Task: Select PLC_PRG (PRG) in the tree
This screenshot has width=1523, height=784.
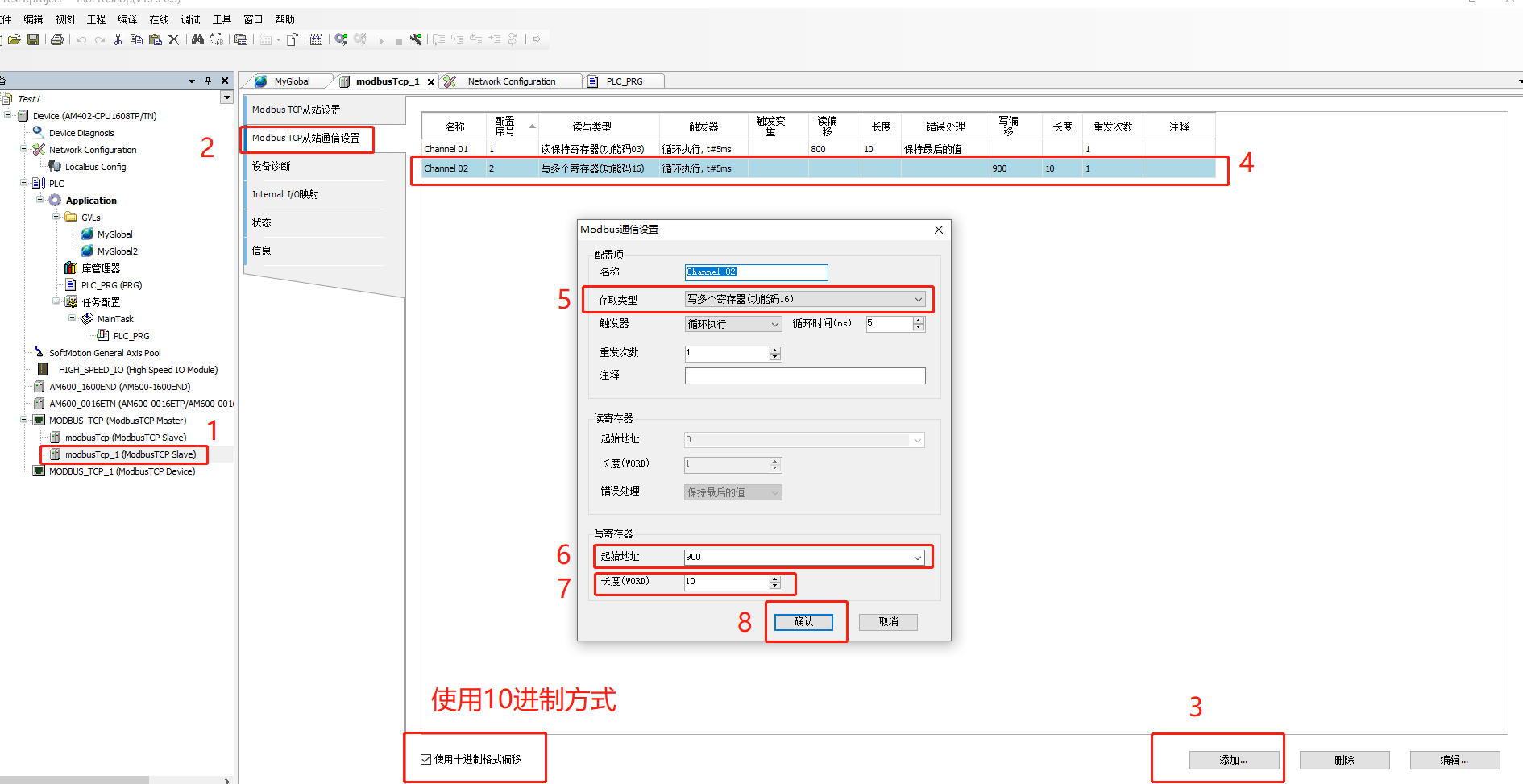Action: click(x=111, y=285)
